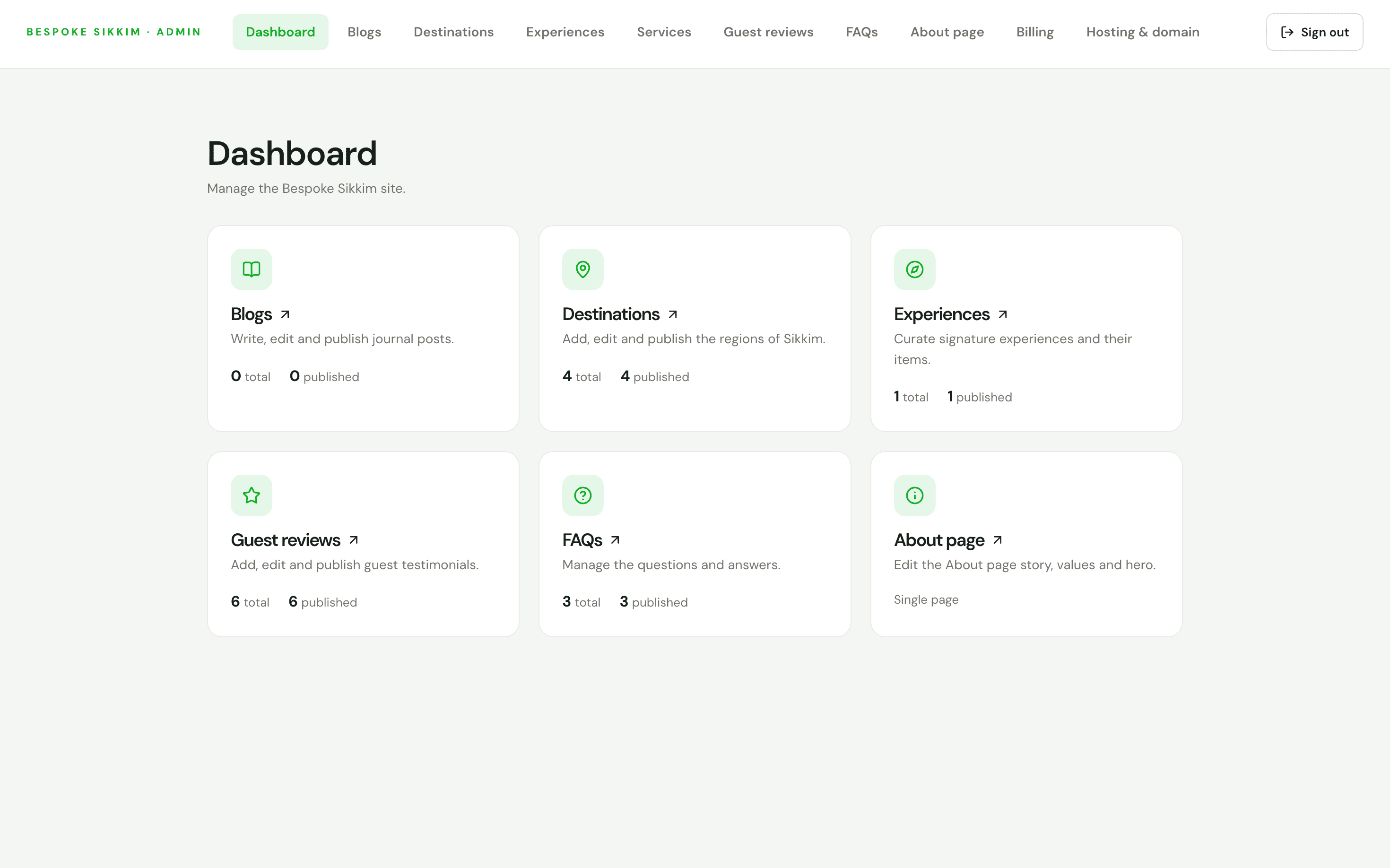Click the Blogs card book icon
This screenshot has width=1390, height=868.
click(x=252, y=269)
